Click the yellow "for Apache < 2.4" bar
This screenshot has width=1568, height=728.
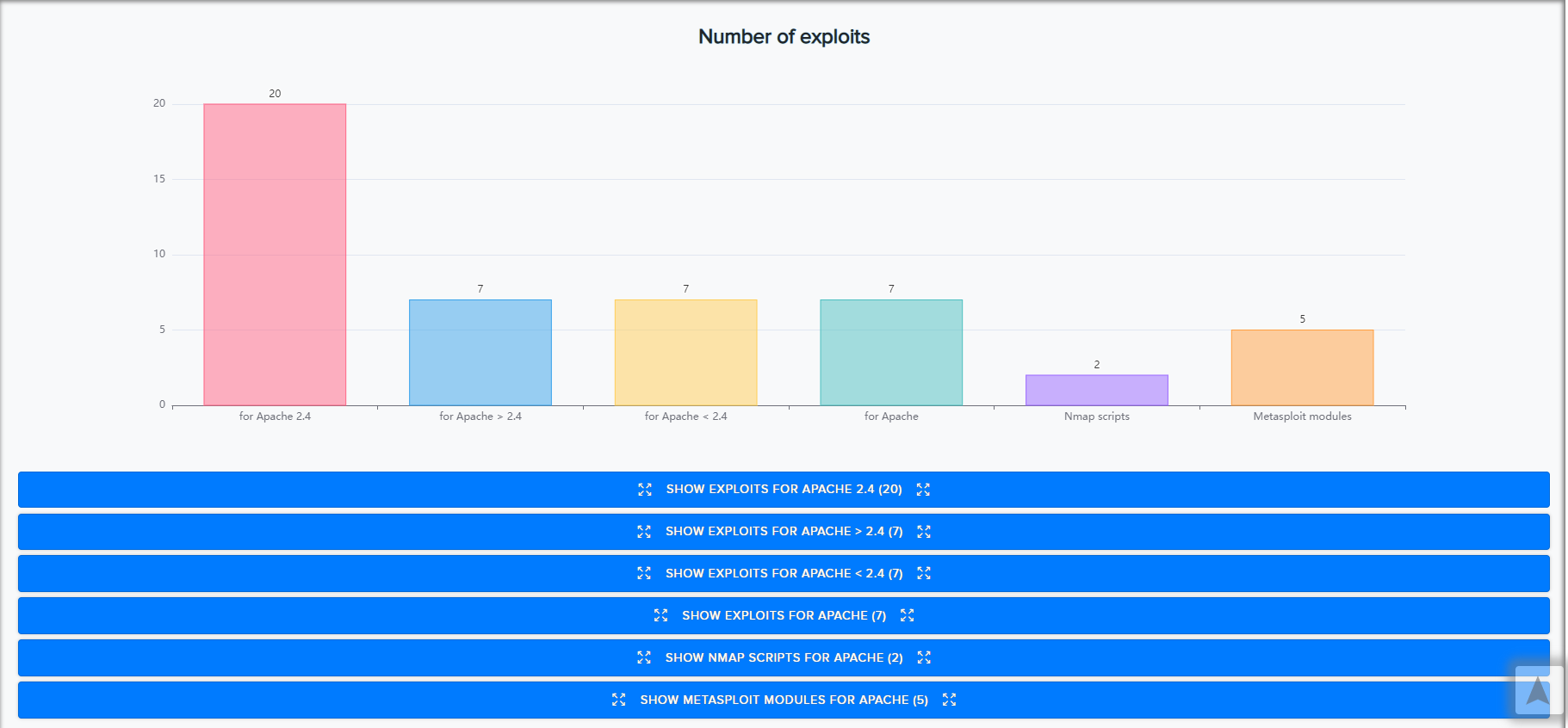coord(685,353)
